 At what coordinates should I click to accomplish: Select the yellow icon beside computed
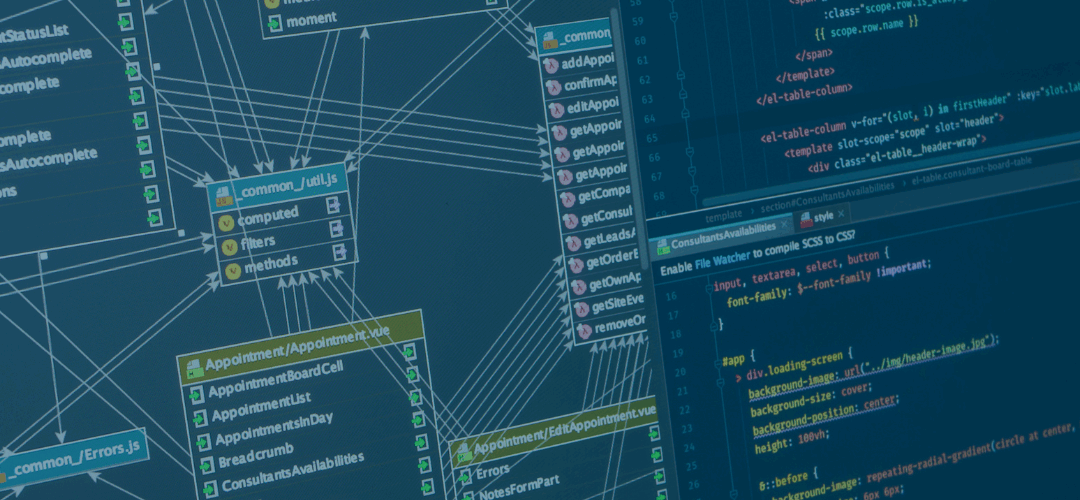coord(227,215)
